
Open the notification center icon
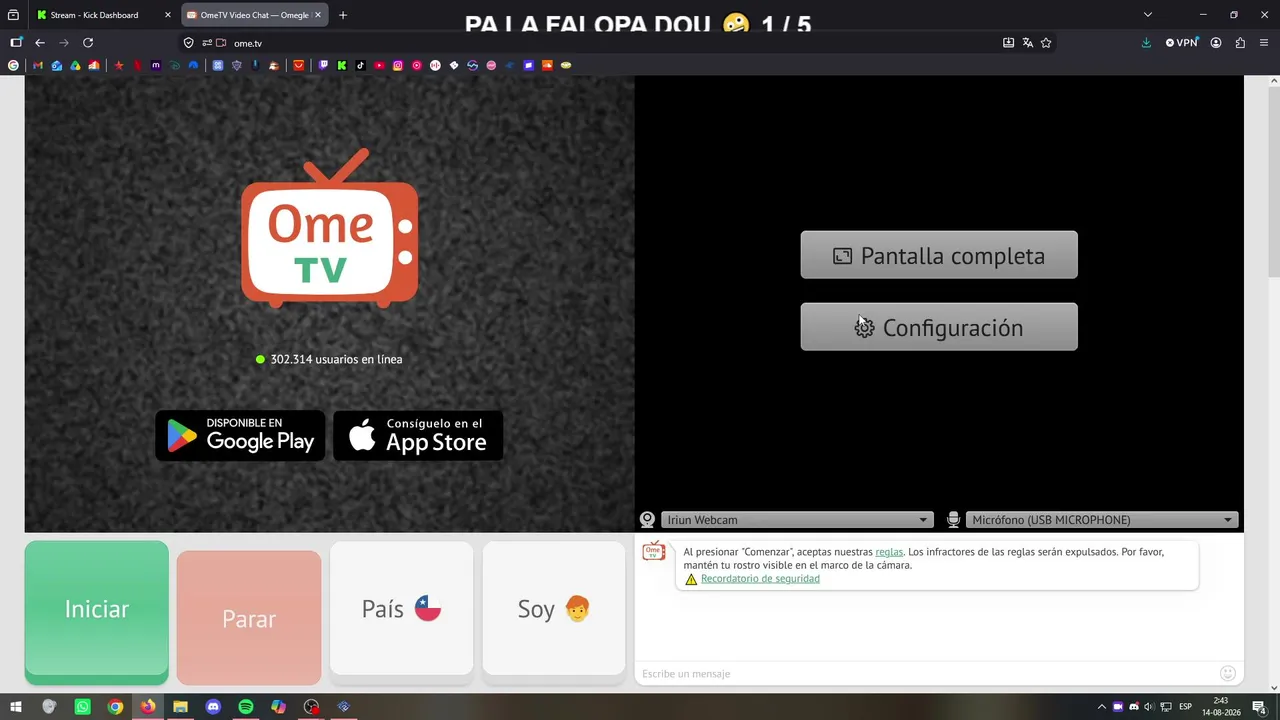pos(1259,707)
